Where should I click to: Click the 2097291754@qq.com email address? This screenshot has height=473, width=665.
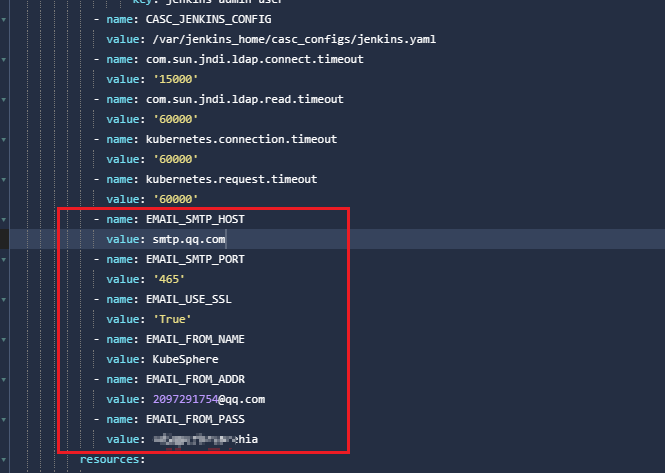pos(208,399)
